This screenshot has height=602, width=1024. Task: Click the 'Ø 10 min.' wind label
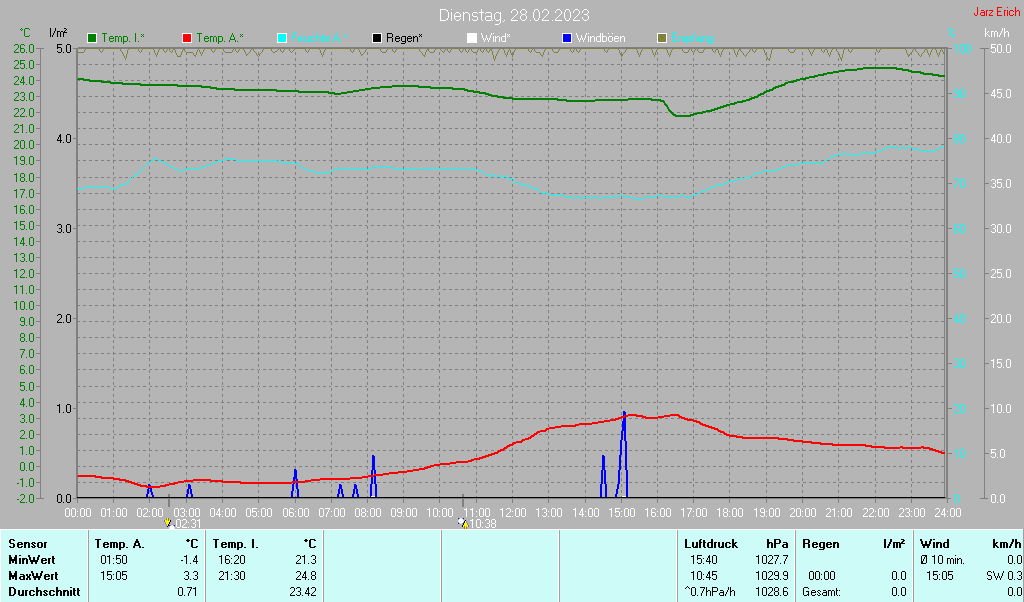[x=943, y=560]
